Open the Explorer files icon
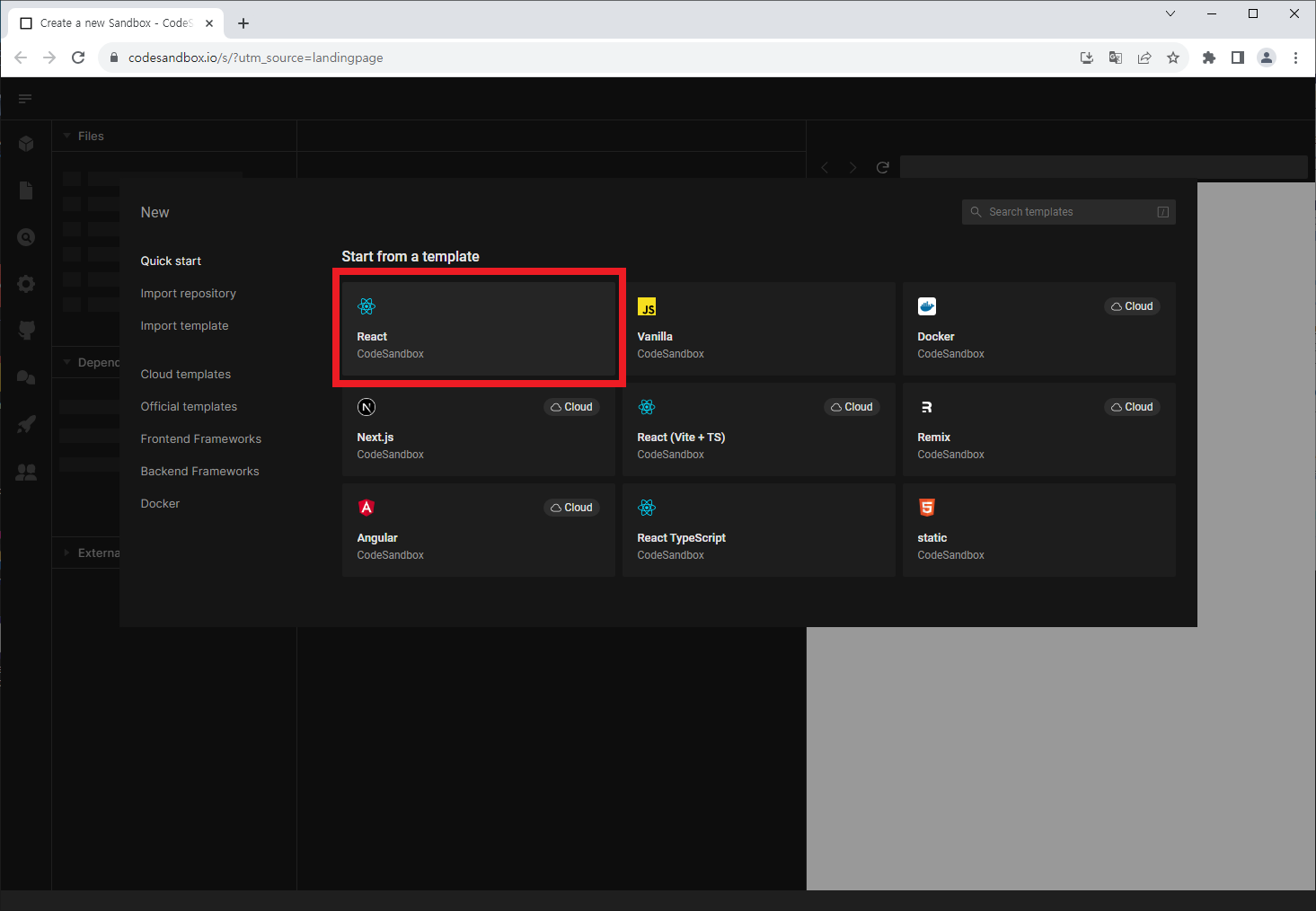This screenshot has height=911, width=1316. point(26,190)
